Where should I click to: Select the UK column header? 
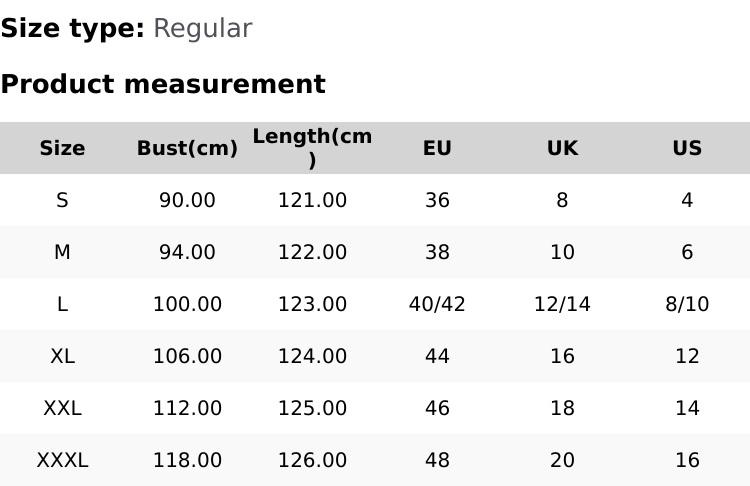562,148
